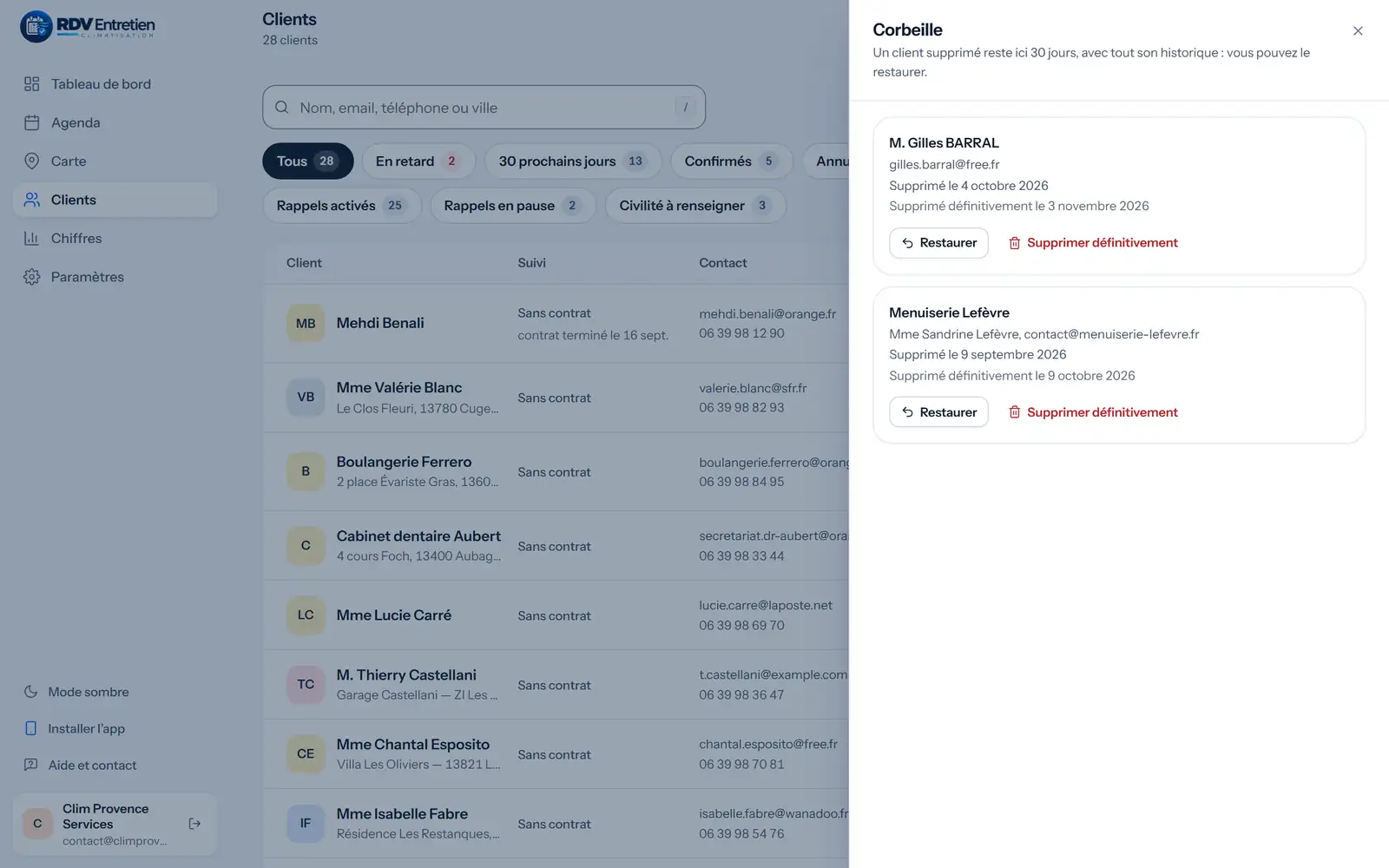Apply the Rappels activés filter
The image size is (1389, 868).
[x=342, y=206]
